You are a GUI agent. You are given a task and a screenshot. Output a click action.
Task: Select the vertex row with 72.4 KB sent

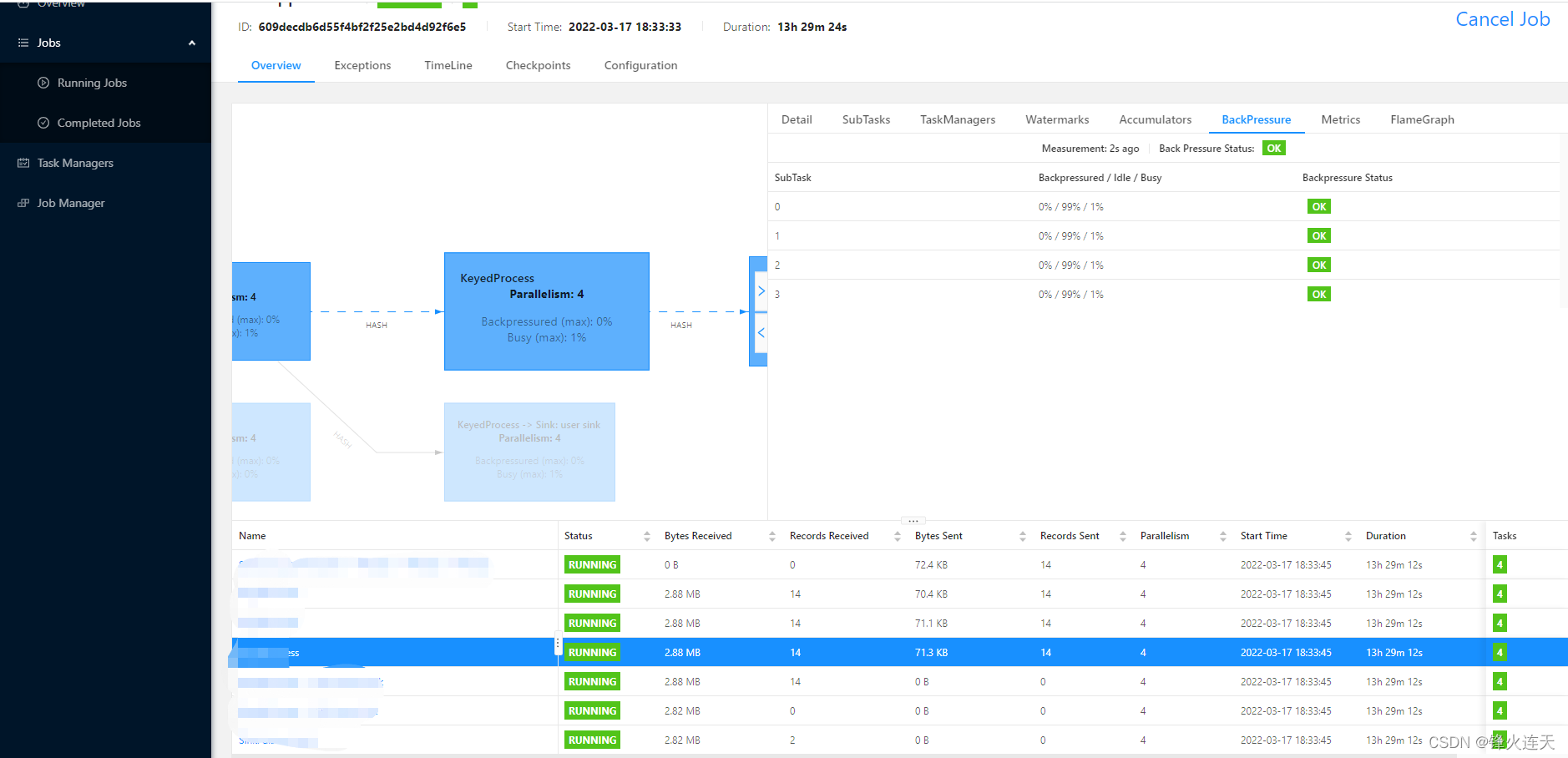point(900,565)
